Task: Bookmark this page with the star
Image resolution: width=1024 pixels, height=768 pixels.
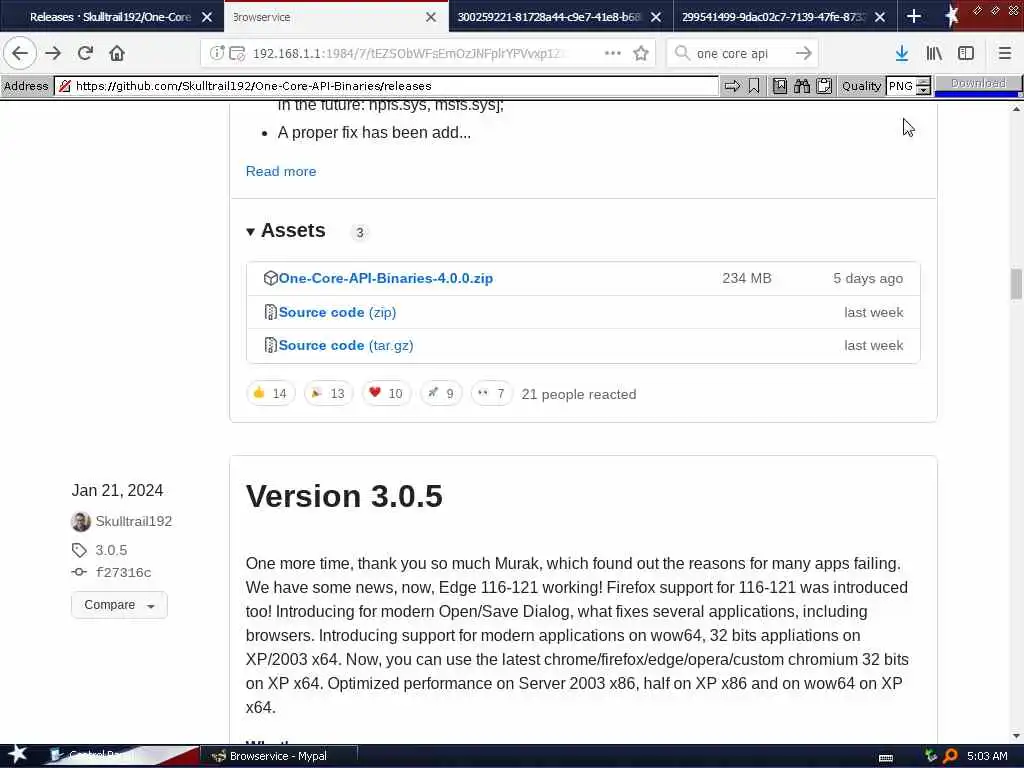Action: point(641,53)
